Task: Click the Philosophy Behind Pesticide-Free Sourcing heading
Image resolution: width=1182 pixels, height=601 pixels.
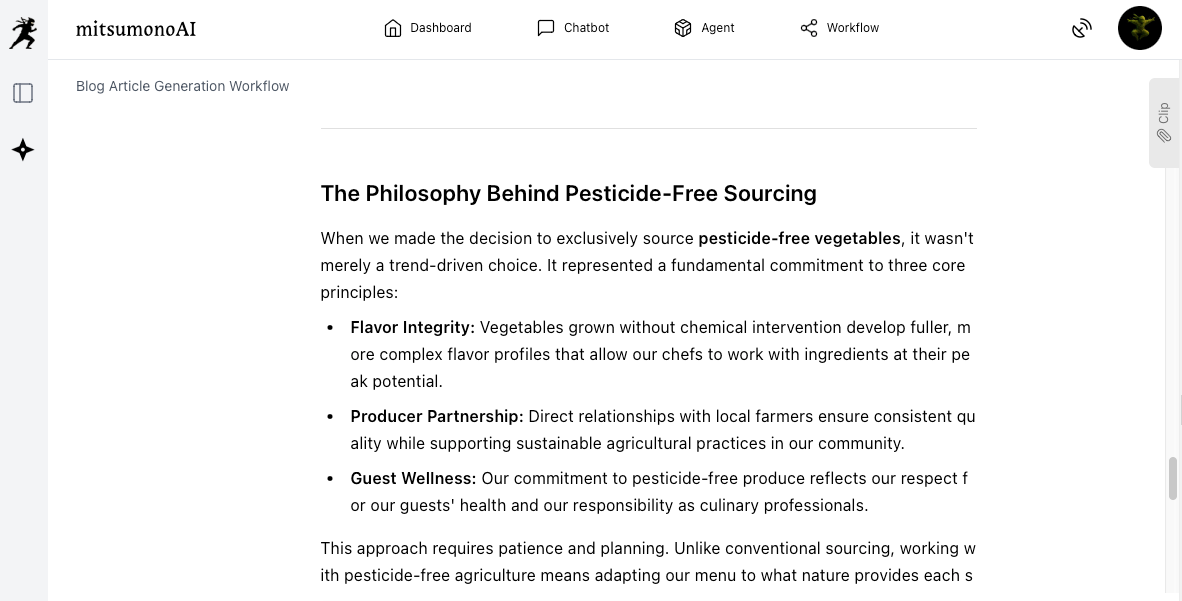Action: (x=568, y=193)
